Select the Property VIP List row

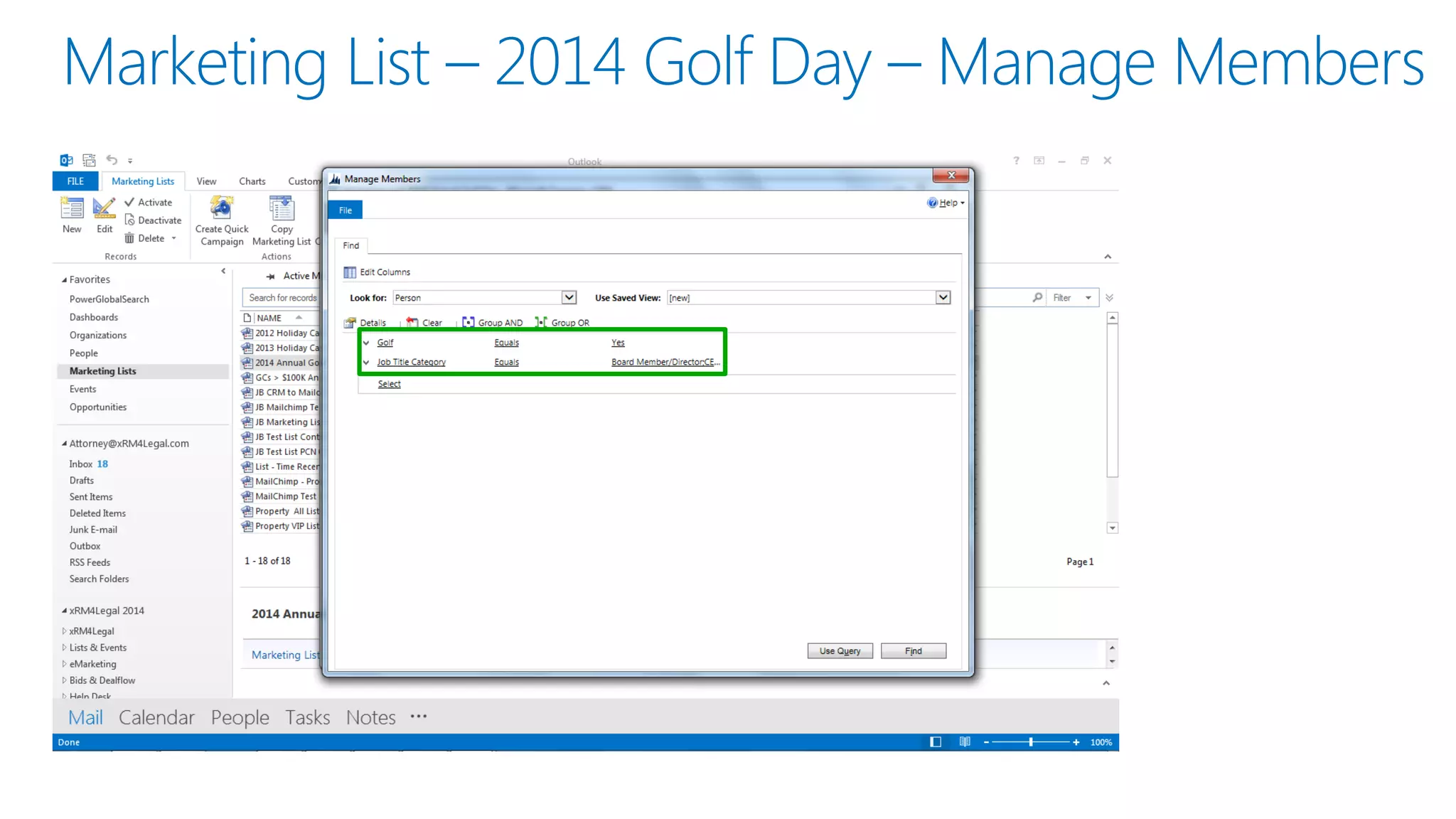pyautogui.click(x=281, y=526)
